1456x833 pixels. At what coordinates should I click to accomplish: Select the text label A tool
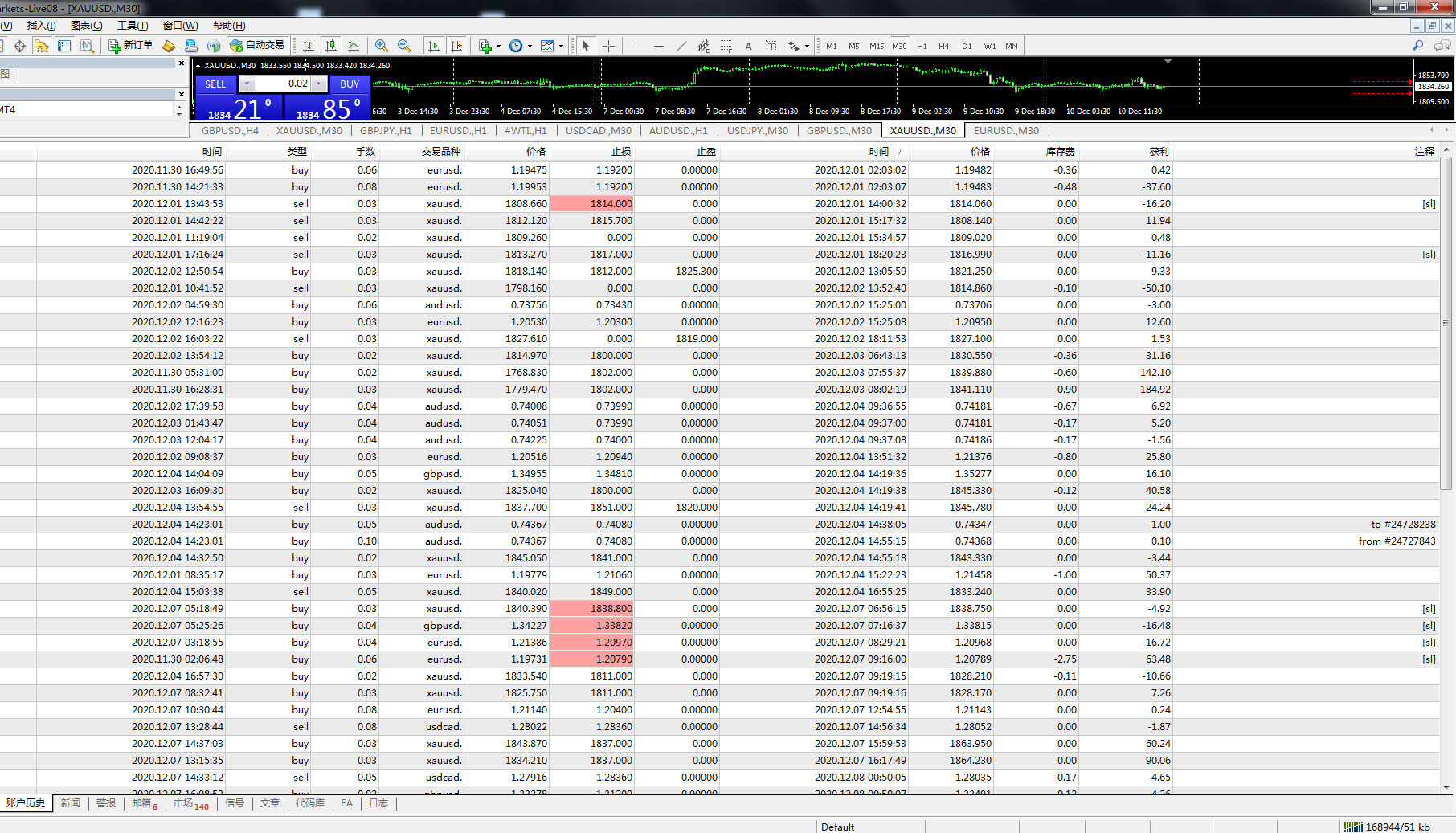[x=748, y=46]
